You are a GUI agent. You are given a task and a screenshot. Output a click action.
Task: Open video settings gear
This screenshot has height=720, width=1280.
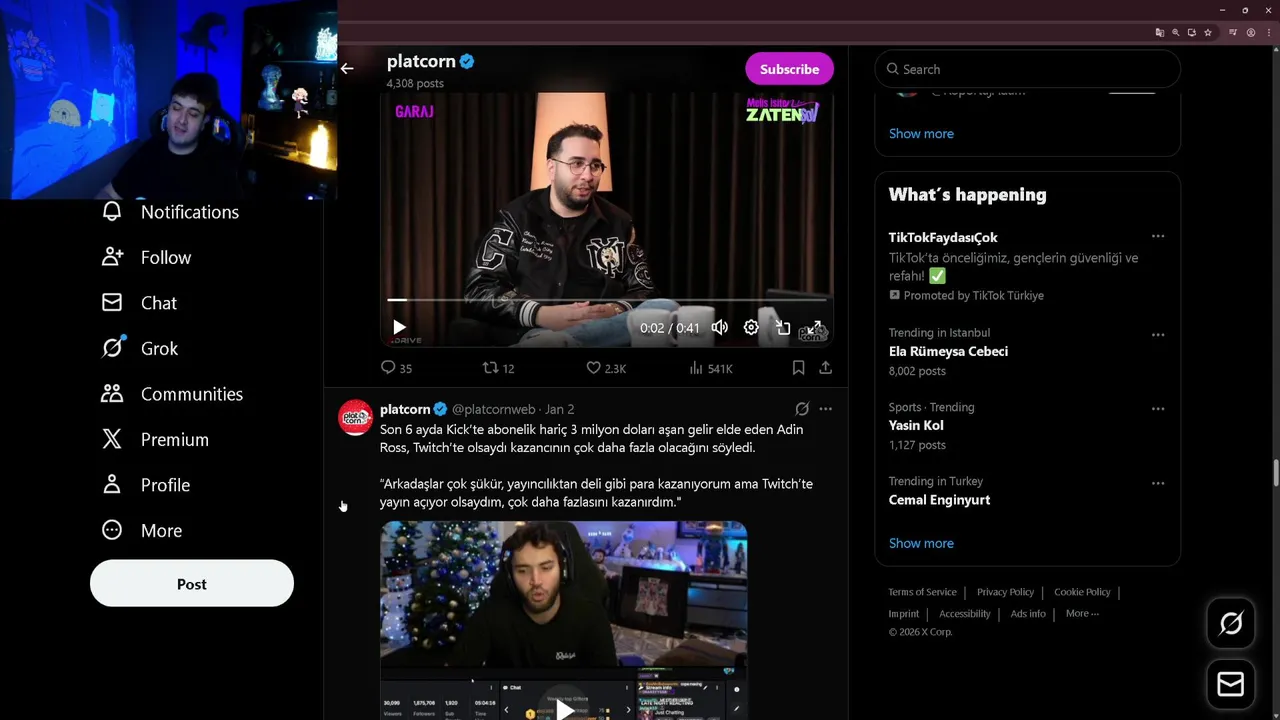751,327
